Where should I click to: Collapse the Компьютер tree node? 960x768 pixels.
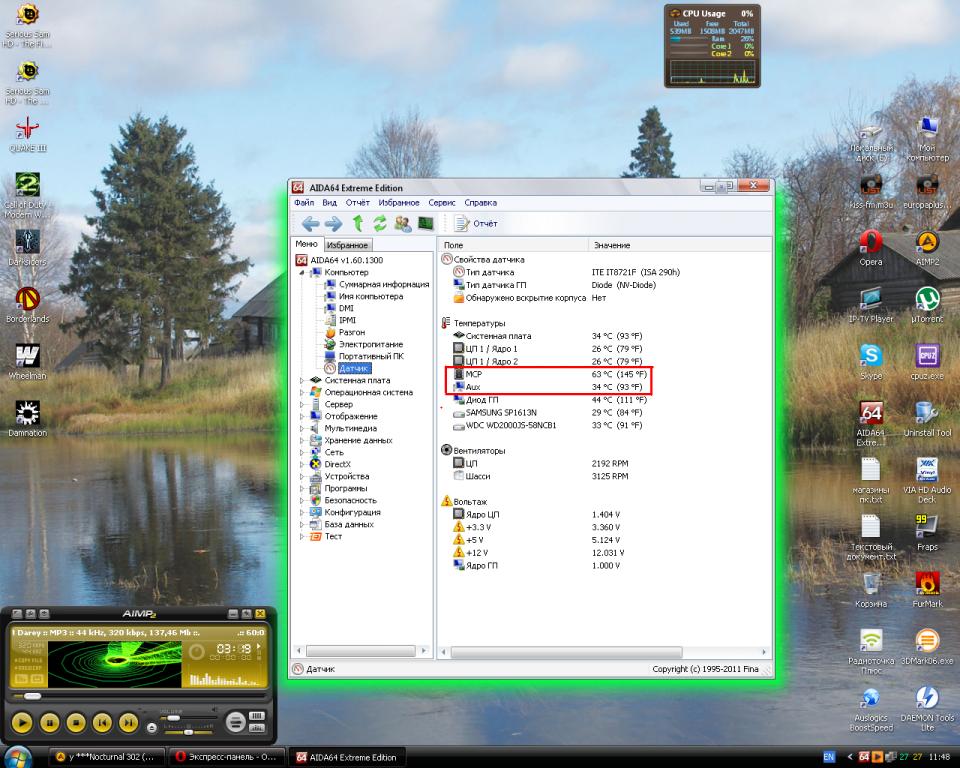coord(302,273)
